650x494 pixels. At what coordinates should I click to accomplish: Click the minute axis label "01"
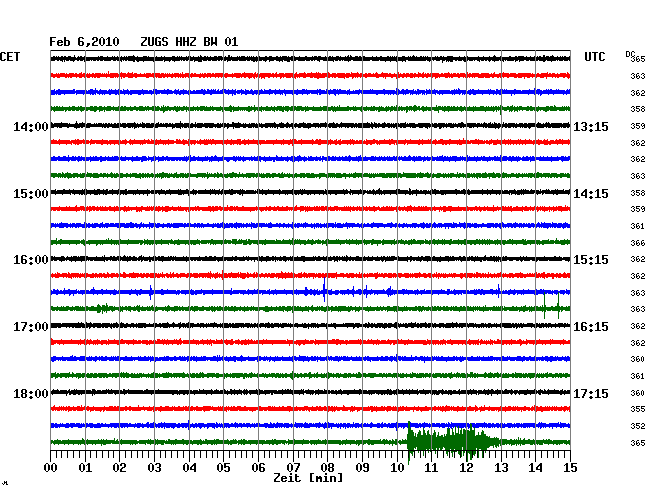[85, 467]
